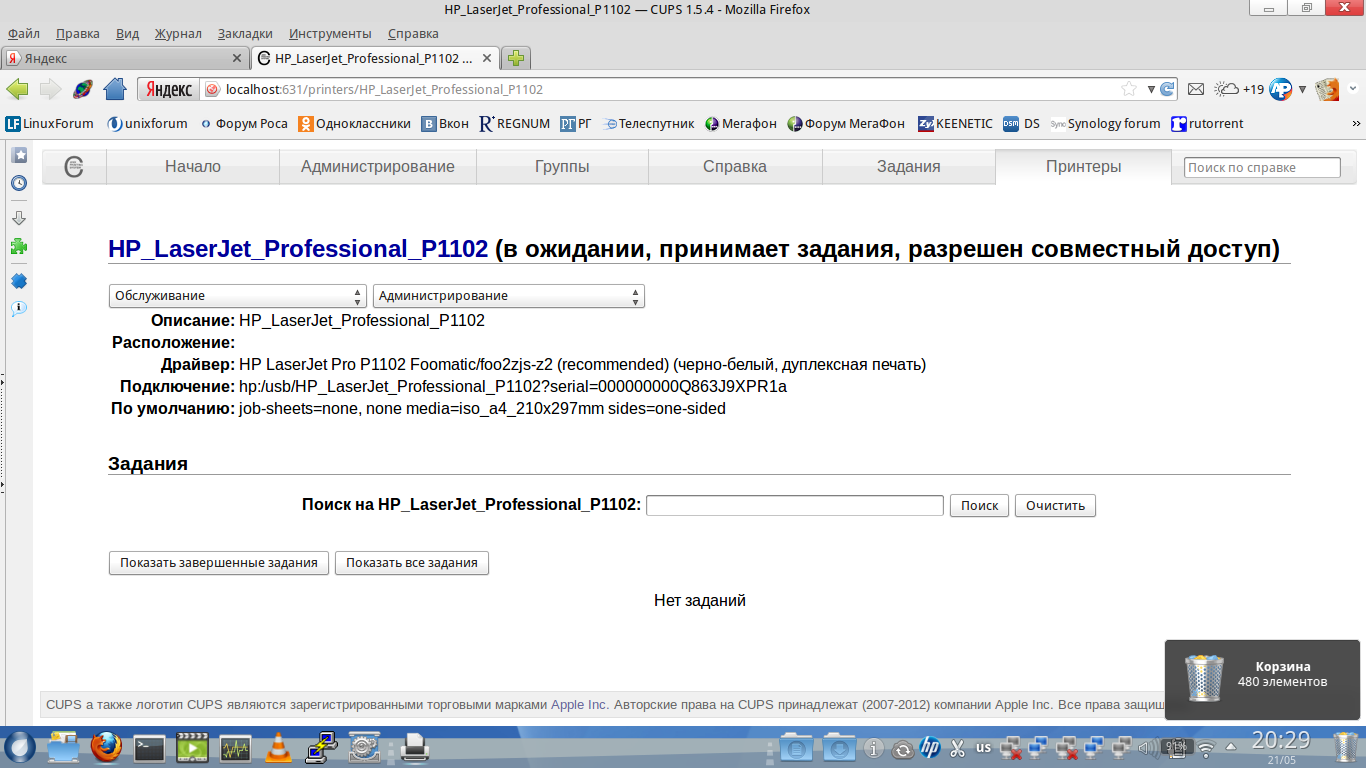Open the Принтеры CUPS tab
The height and width of the screenshot is (768, 1366).
click(1084, 167)
